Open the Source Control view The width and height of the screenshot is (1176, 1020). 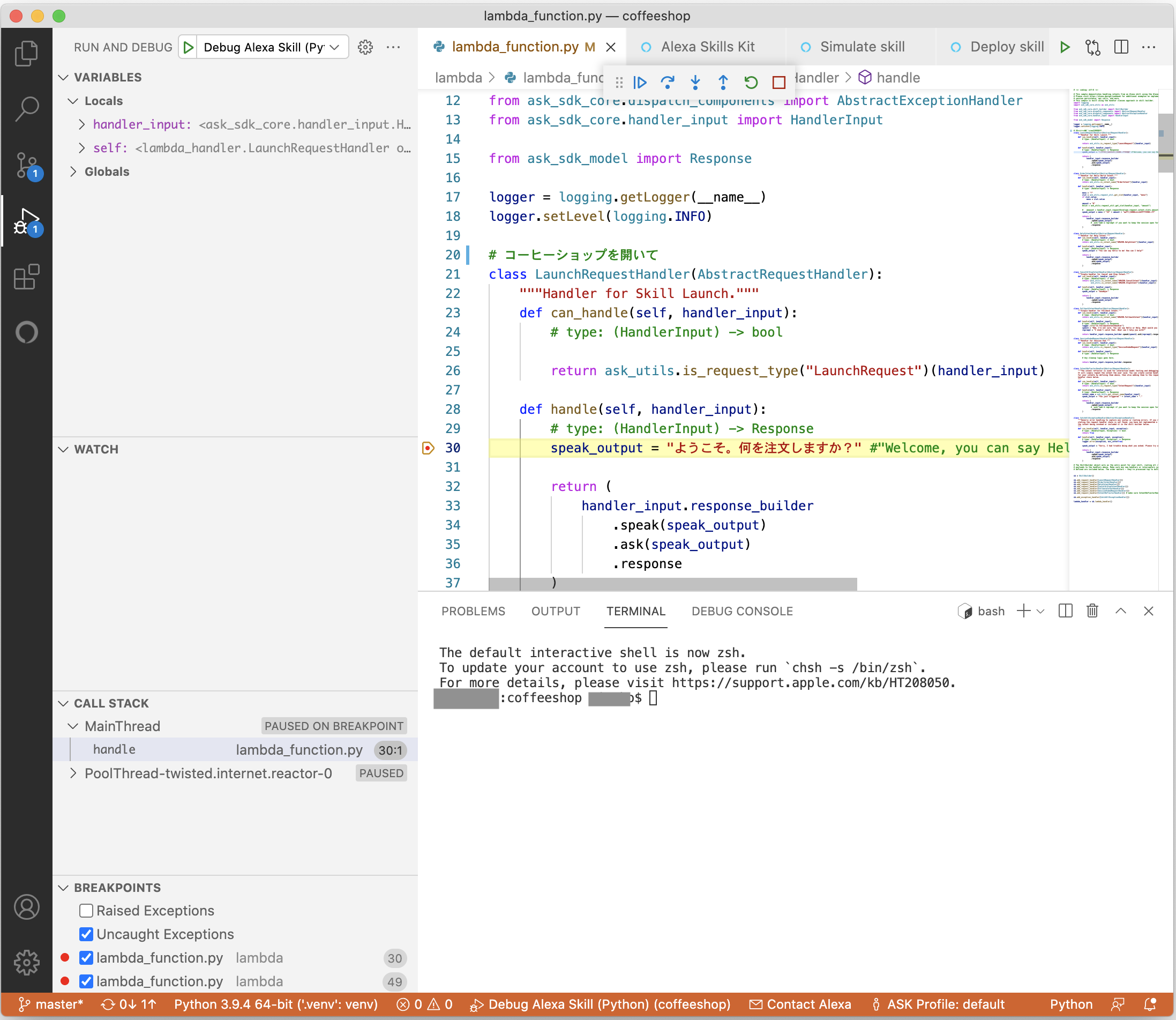(26, 166)
